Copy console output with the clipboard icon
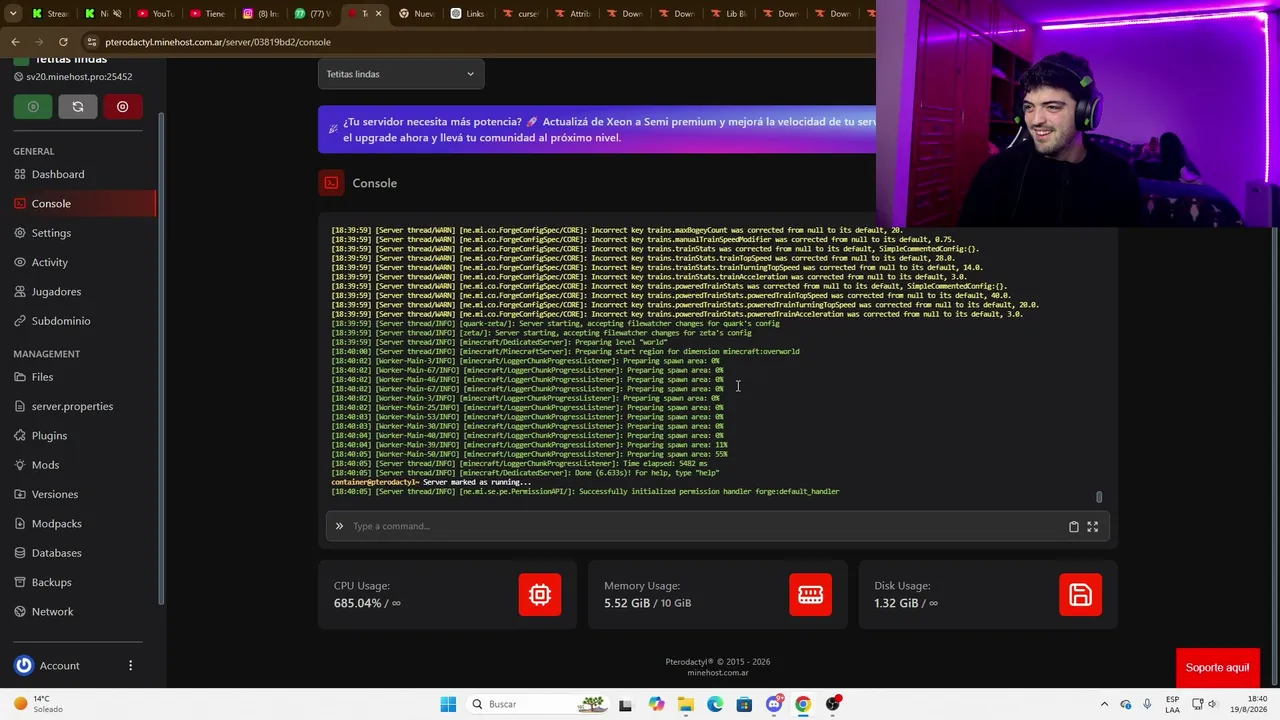Viewport: 1280px width, 720px height. [x=1074, y=526]
